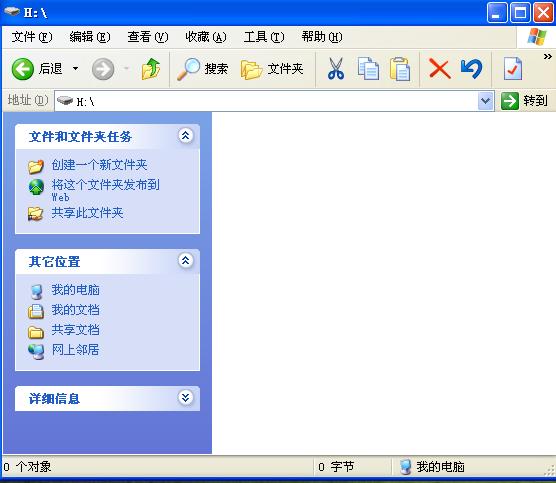Click the Up one folder level icon
This screenshot has width=556, height=483.
pos(151,69)
